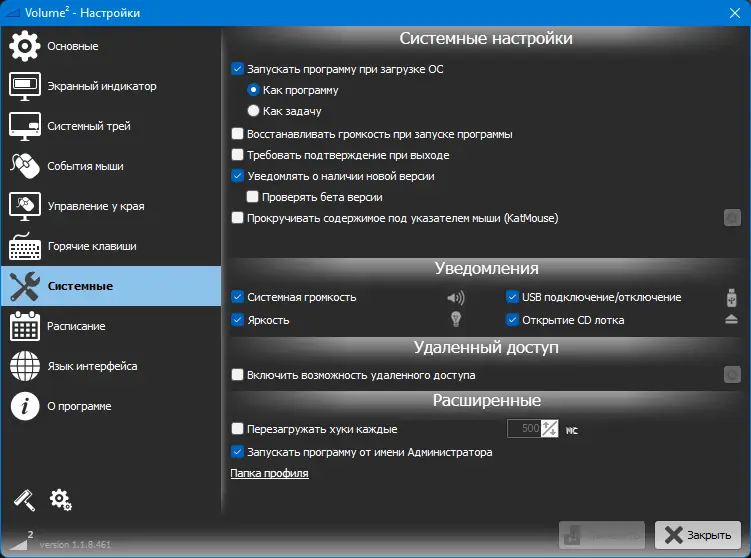Viewport: 751px width, 558px height.
Task: Enable Прокручивать содержимое под указателем мыши
Action: click(x=237, y=218)
